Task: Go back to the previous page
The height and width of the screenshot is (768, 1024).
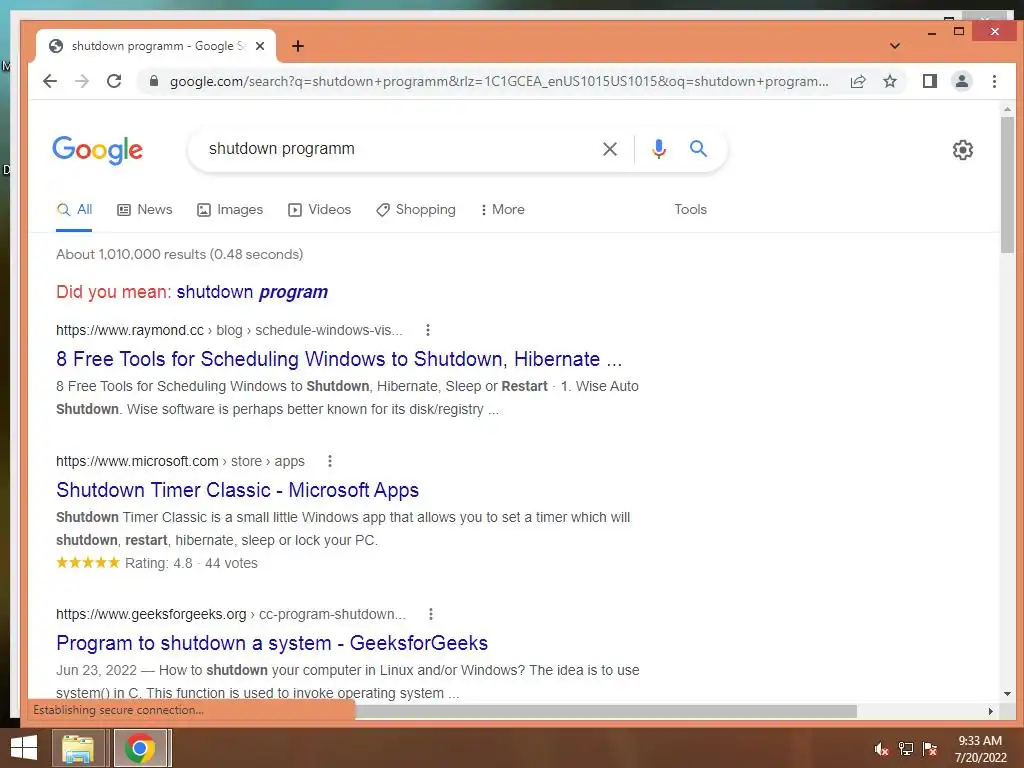Action: 50,81
